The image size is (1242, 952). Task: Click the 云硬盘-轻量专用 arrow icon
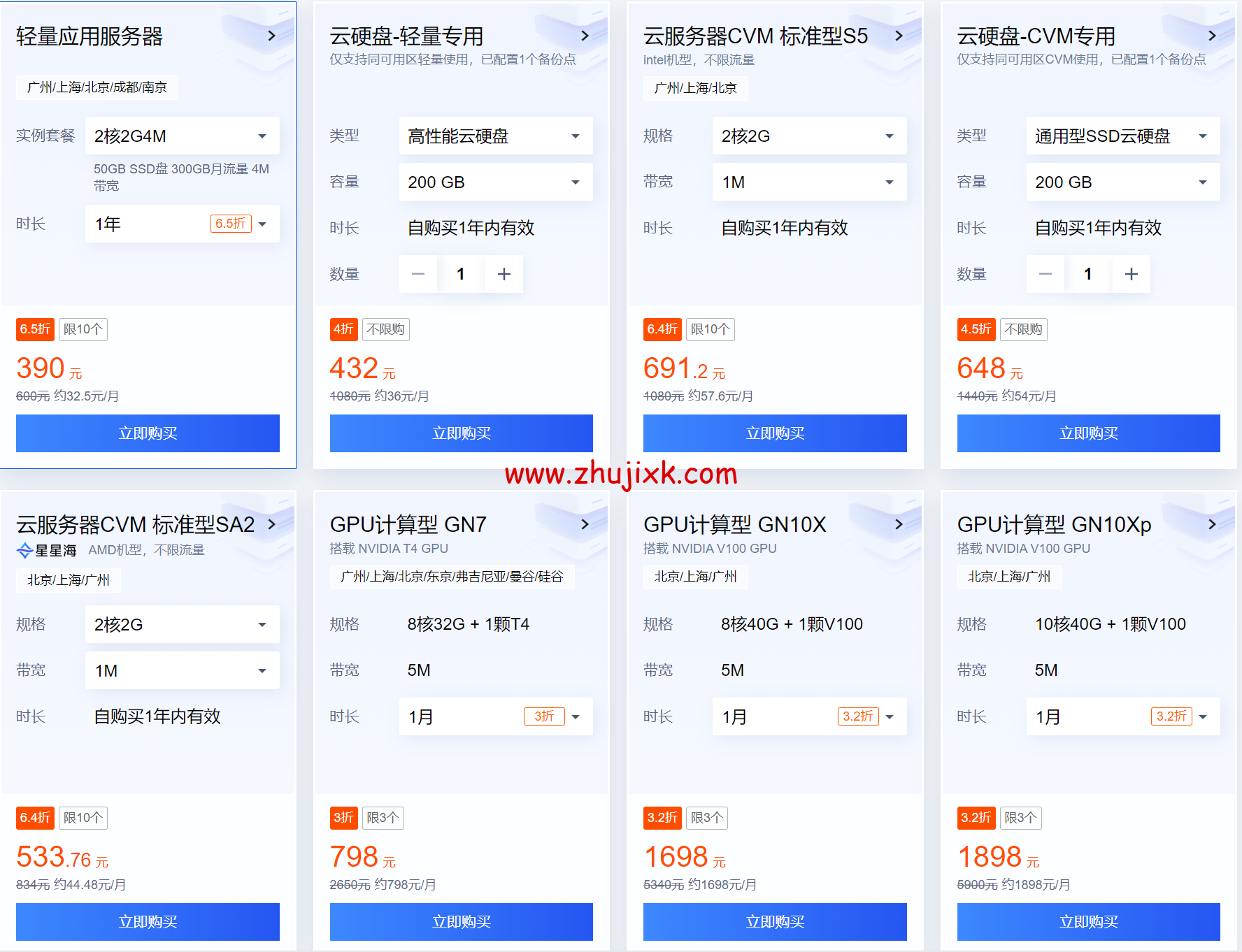tap(586, 36)
